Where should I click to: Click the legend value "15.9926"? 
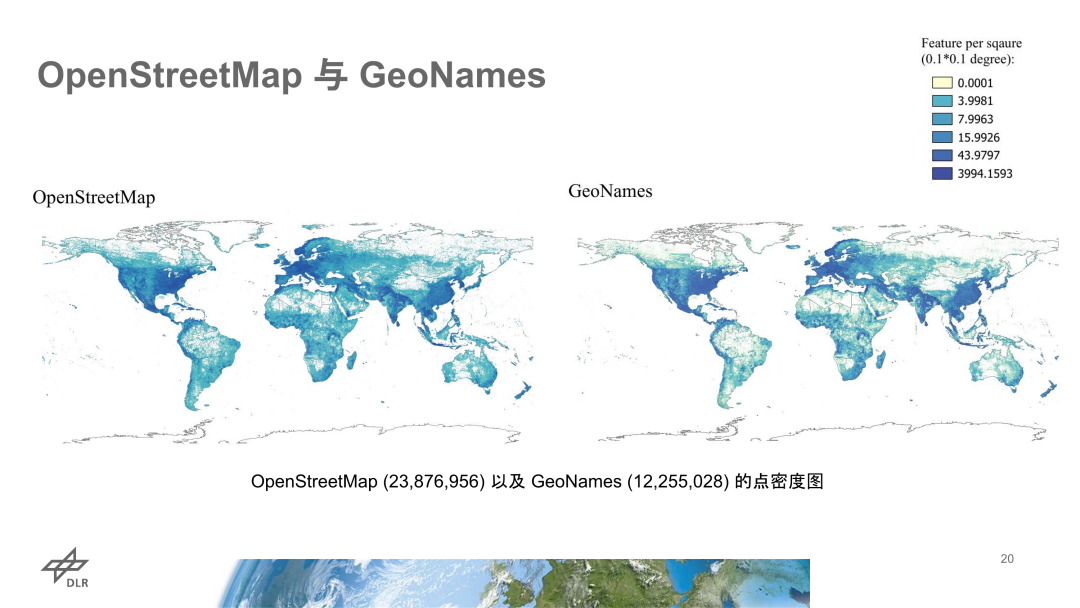[978, 137]
